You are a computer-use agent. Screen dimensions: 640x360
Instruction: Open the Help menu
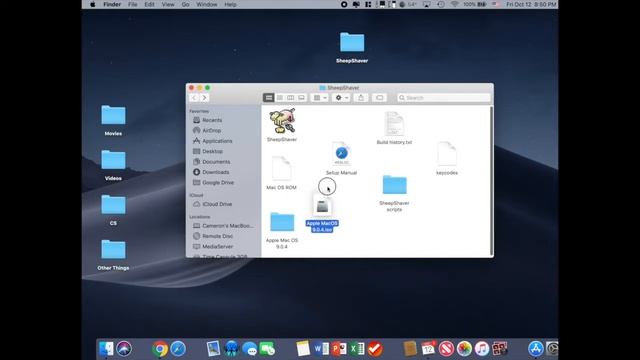(230, 4)
